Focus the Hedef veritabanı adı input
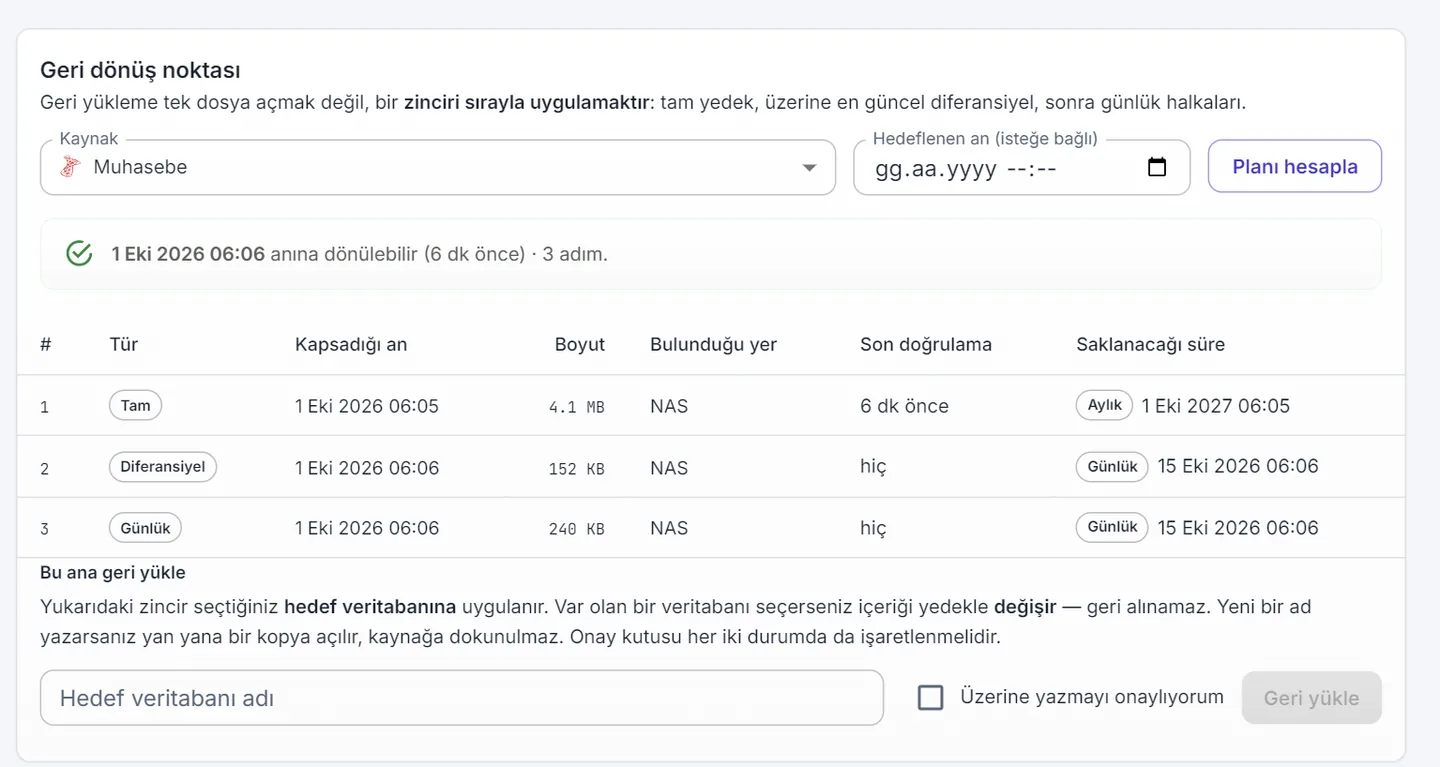Viewport: 1440px width, 767px height. click(x=462, y=698)
